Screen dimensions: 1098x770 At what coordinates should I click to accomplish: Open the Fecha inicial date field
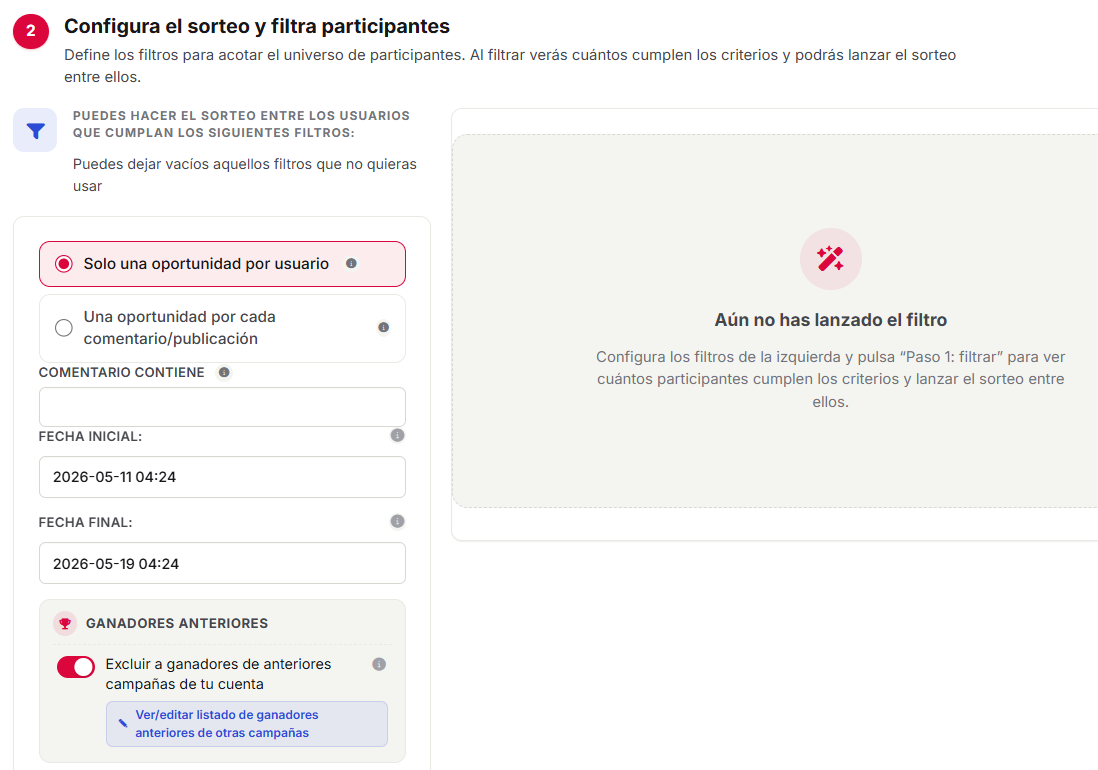(x=222, y=477)
